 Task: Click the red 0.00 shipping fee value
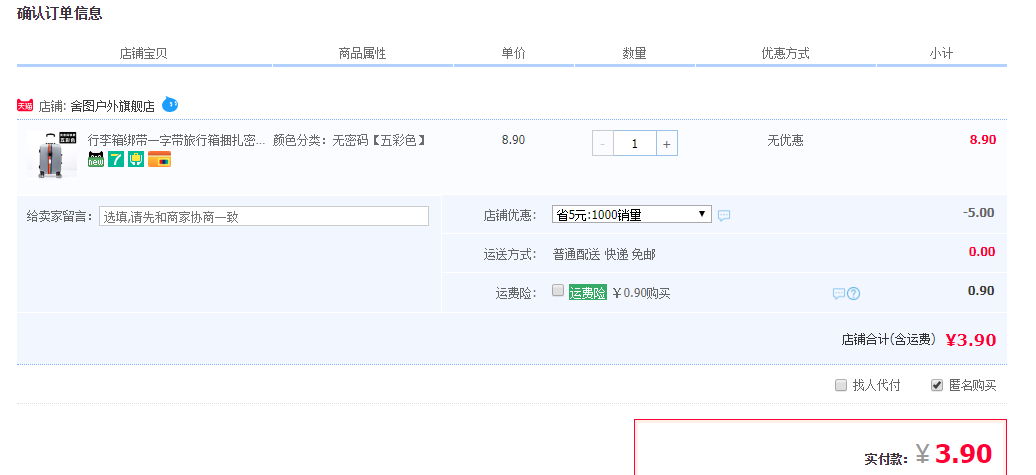click(x=982, y=252)
